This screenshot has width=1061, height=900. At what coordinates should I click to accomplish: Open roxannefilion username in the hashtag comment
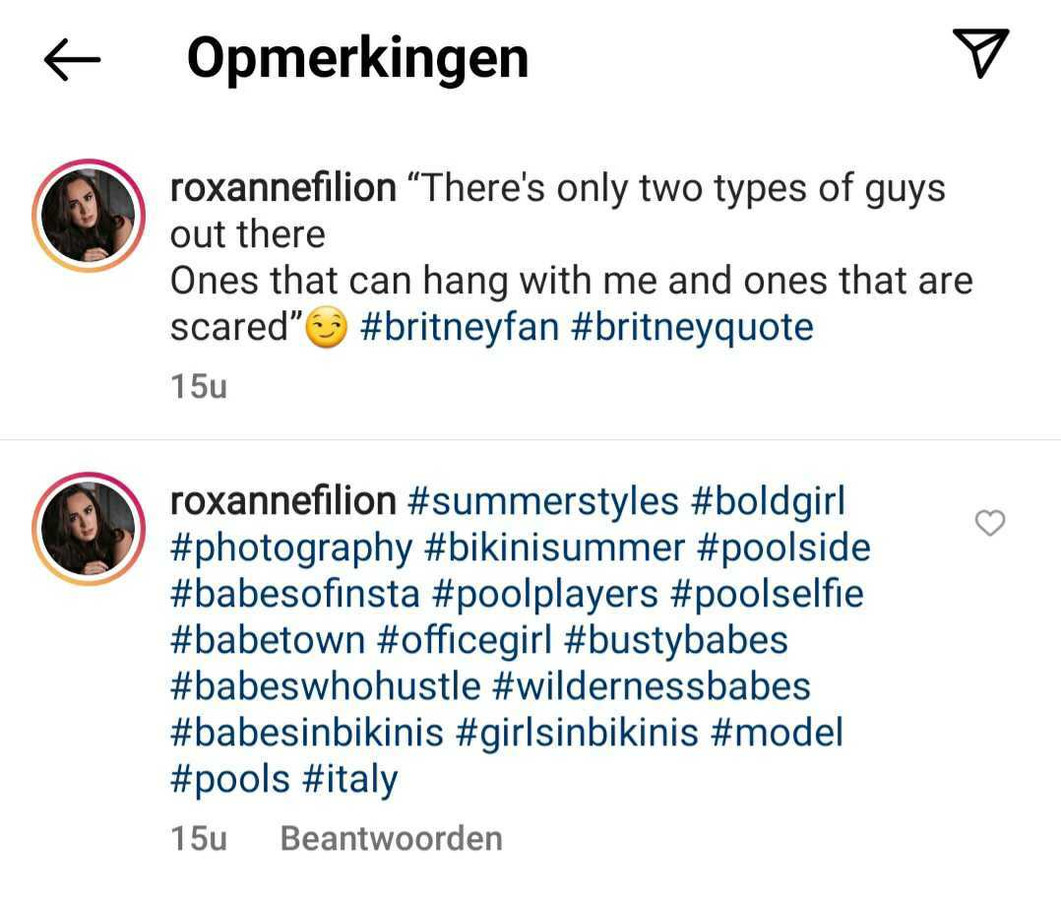(283, 501)
